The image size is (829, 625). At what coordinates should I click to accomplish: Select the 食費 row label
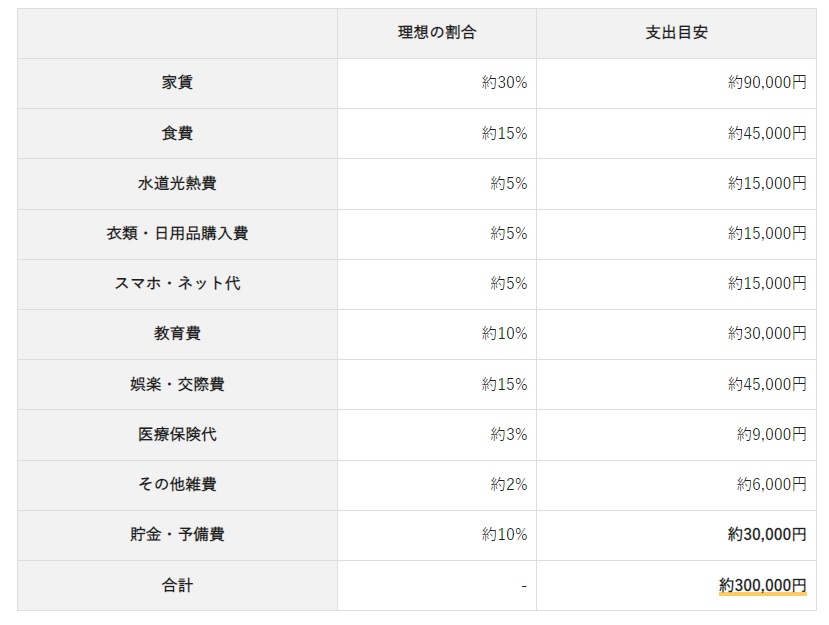(x=177, y=133)
